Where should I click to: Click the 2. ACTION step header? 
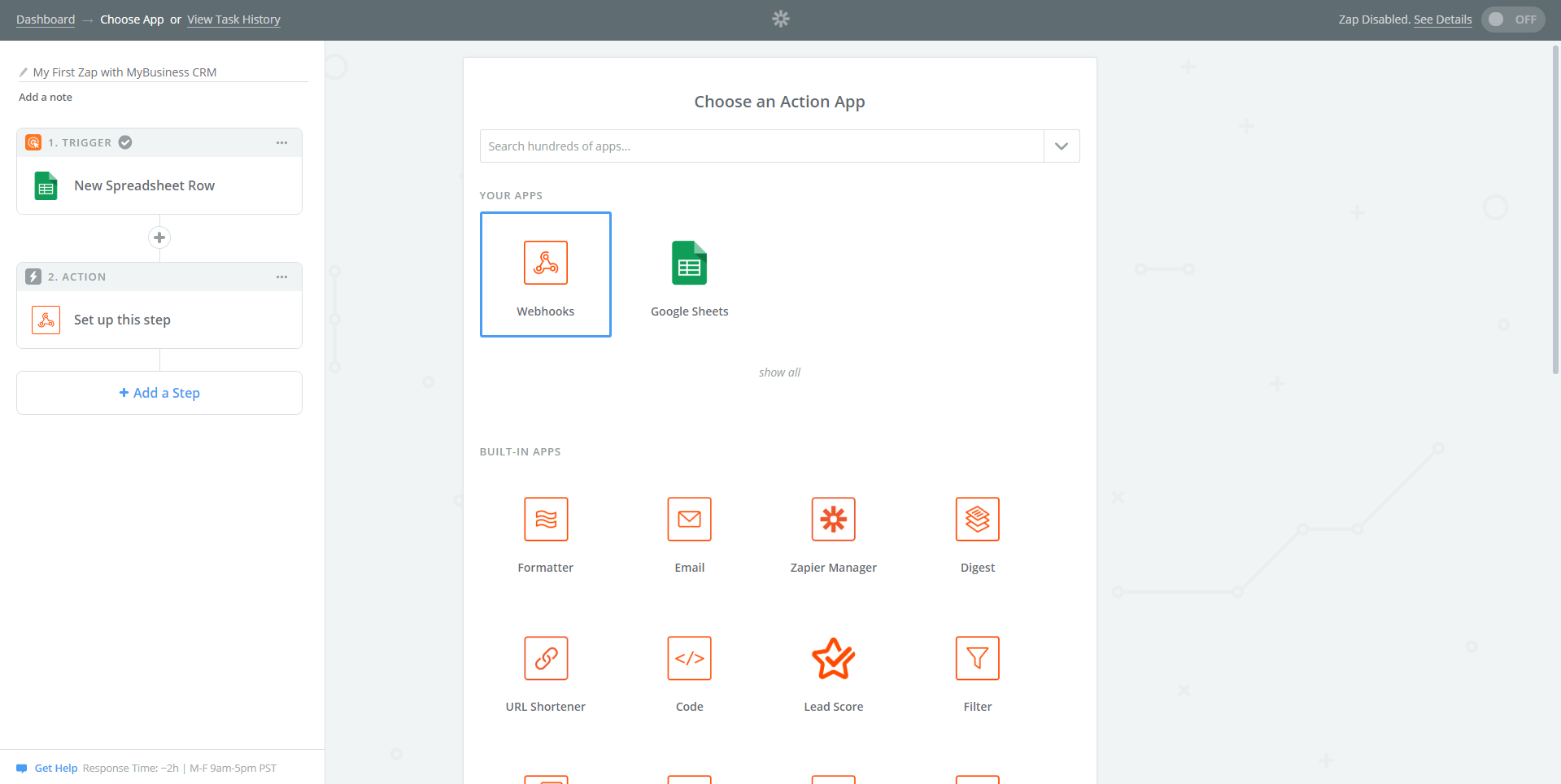159,277
